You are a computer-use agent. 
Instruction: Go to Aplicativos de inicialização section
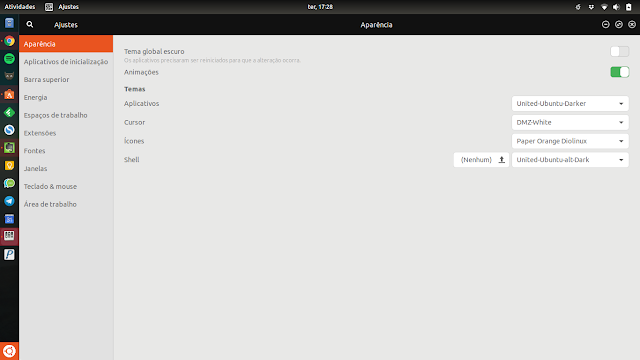pyautogui.click(x=66, y=62)
